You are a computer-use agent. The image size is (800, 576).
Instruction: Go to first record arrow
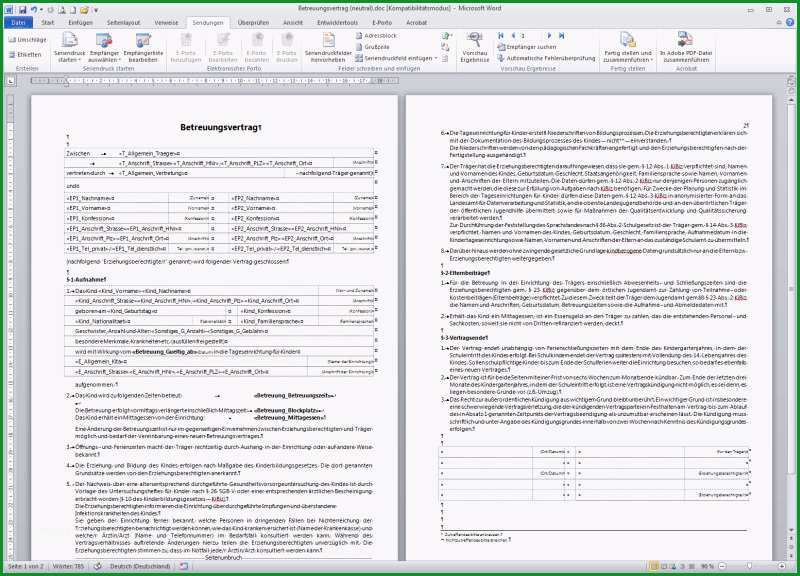pos(501,36)
